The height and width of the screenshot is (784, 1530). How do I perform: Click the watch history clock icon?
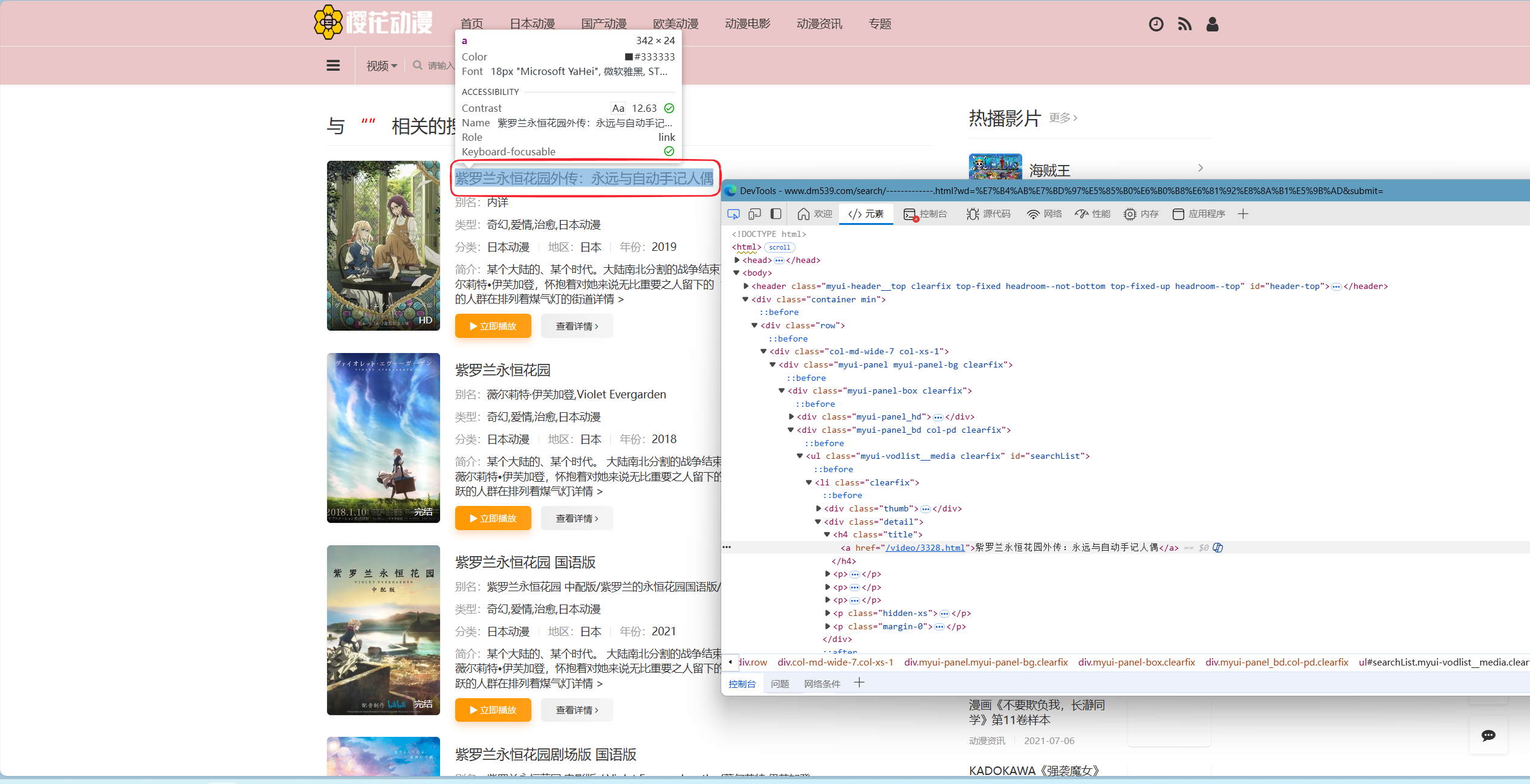point(1156,24)
